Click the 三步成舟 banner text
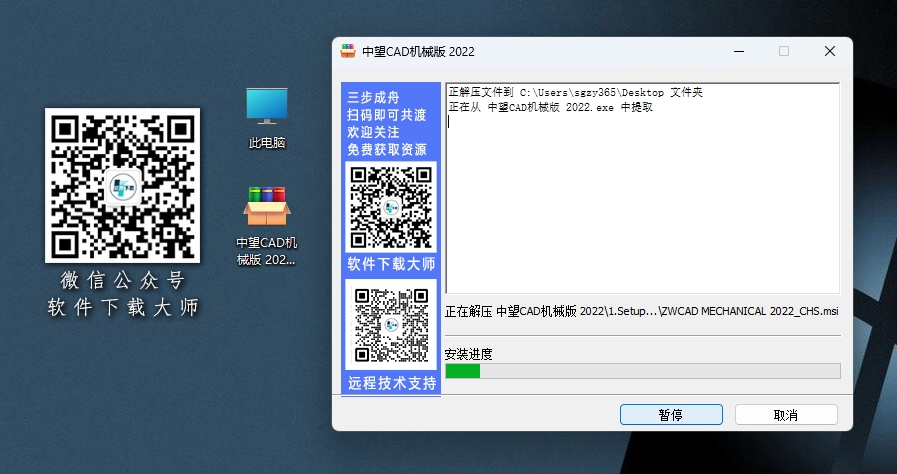 pos(373,97)
